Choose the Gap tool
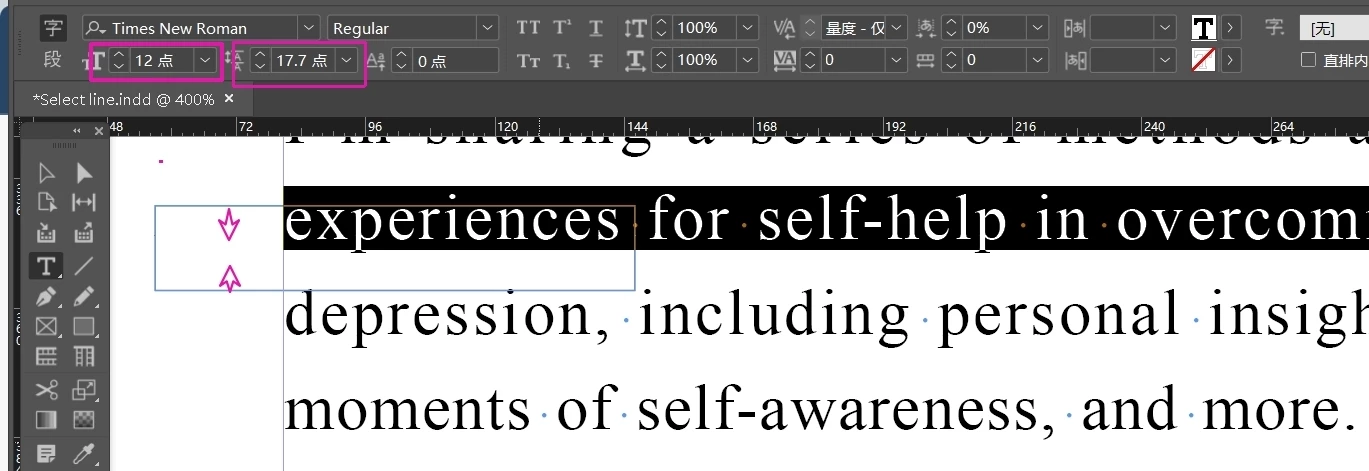The width and height of the screenshot is (1369, 471). tap(84, 203)
